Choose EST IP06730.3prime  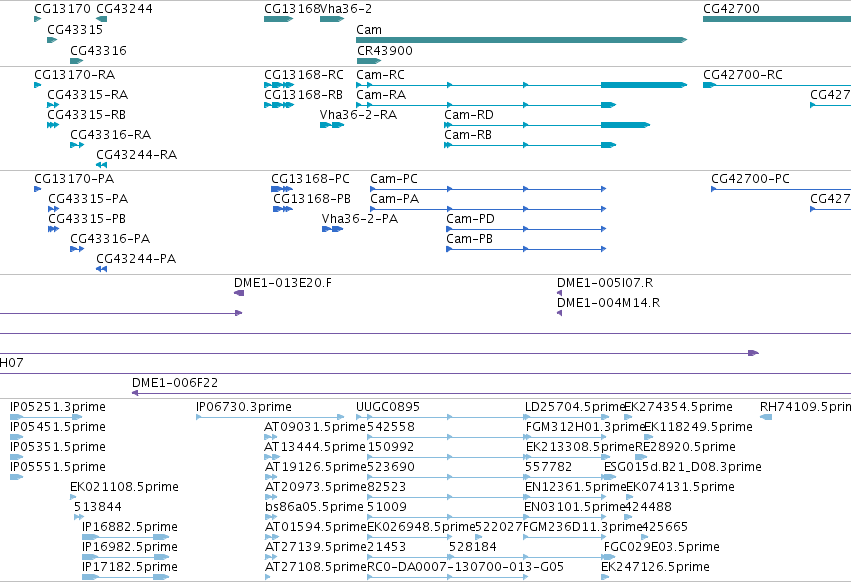coord(244,407)
